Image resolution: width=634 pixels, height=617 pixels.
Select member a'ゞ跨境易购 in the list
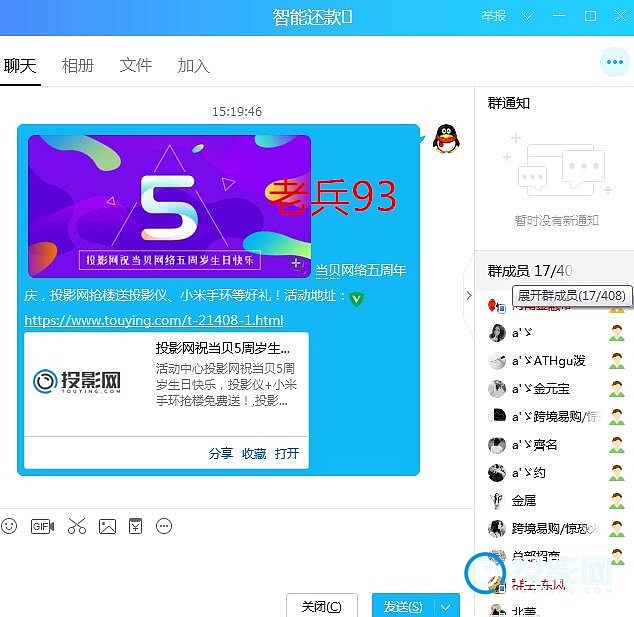(556, 417)
